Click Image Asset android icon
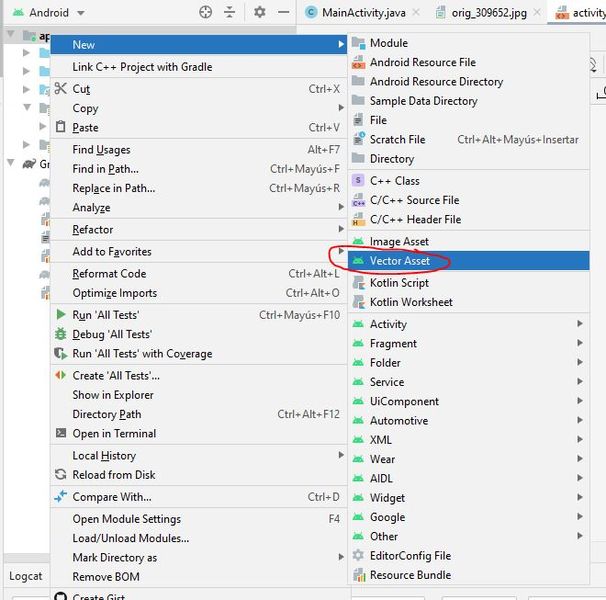This screenshot has height=600, width=606. click(358, 241)
